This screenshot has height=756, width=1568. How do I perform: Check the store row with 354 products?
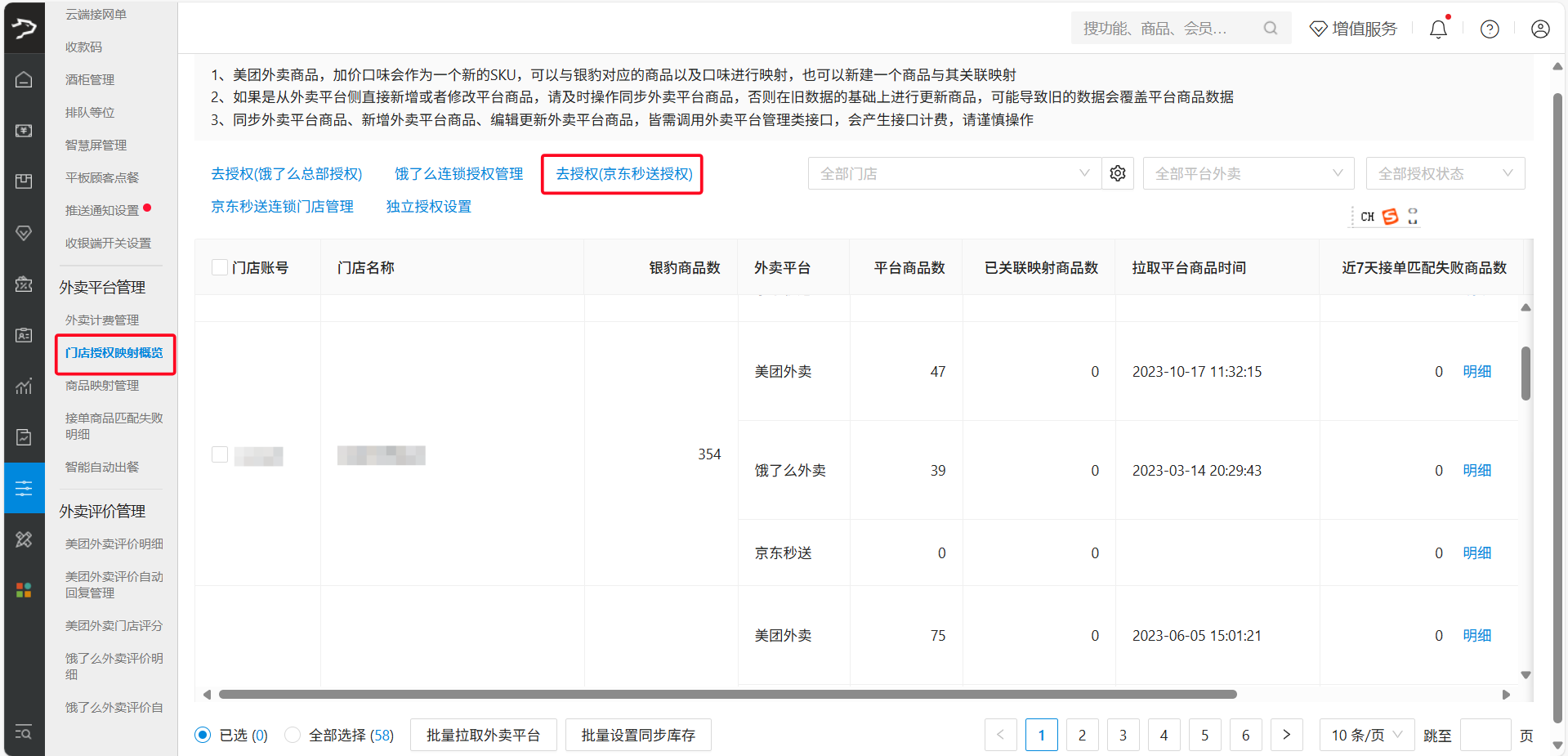click(219, 454)
